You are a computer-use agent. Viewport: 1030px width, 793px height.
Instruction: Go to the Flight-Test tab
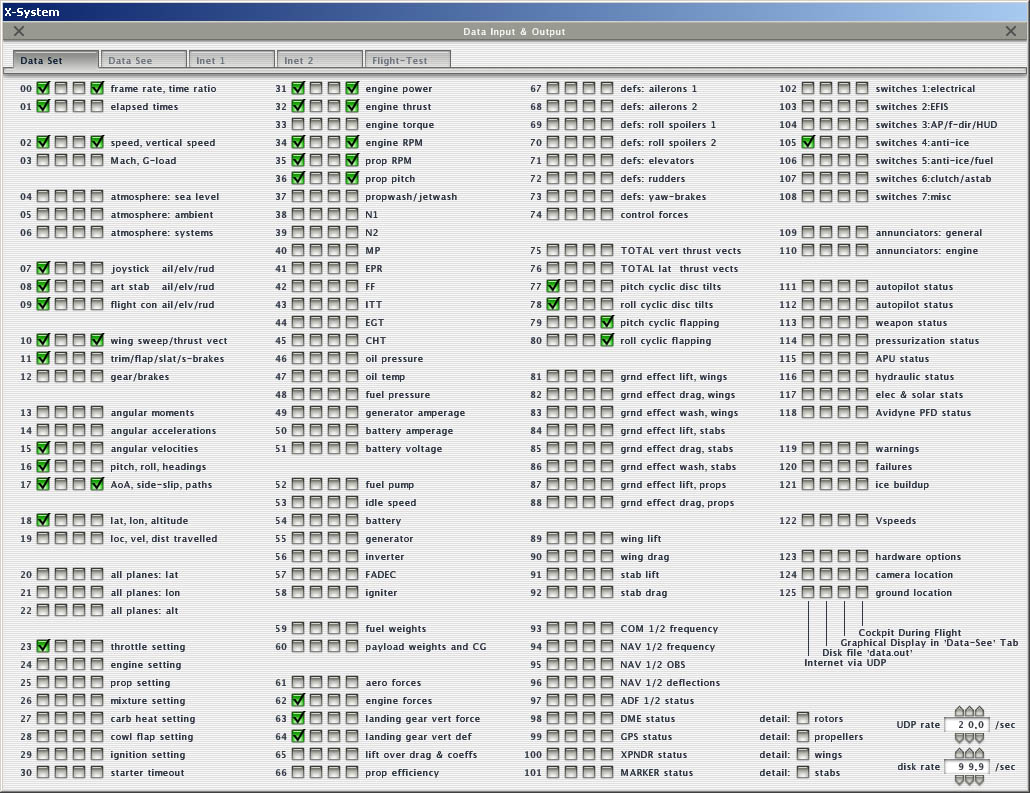click(407, 60)
